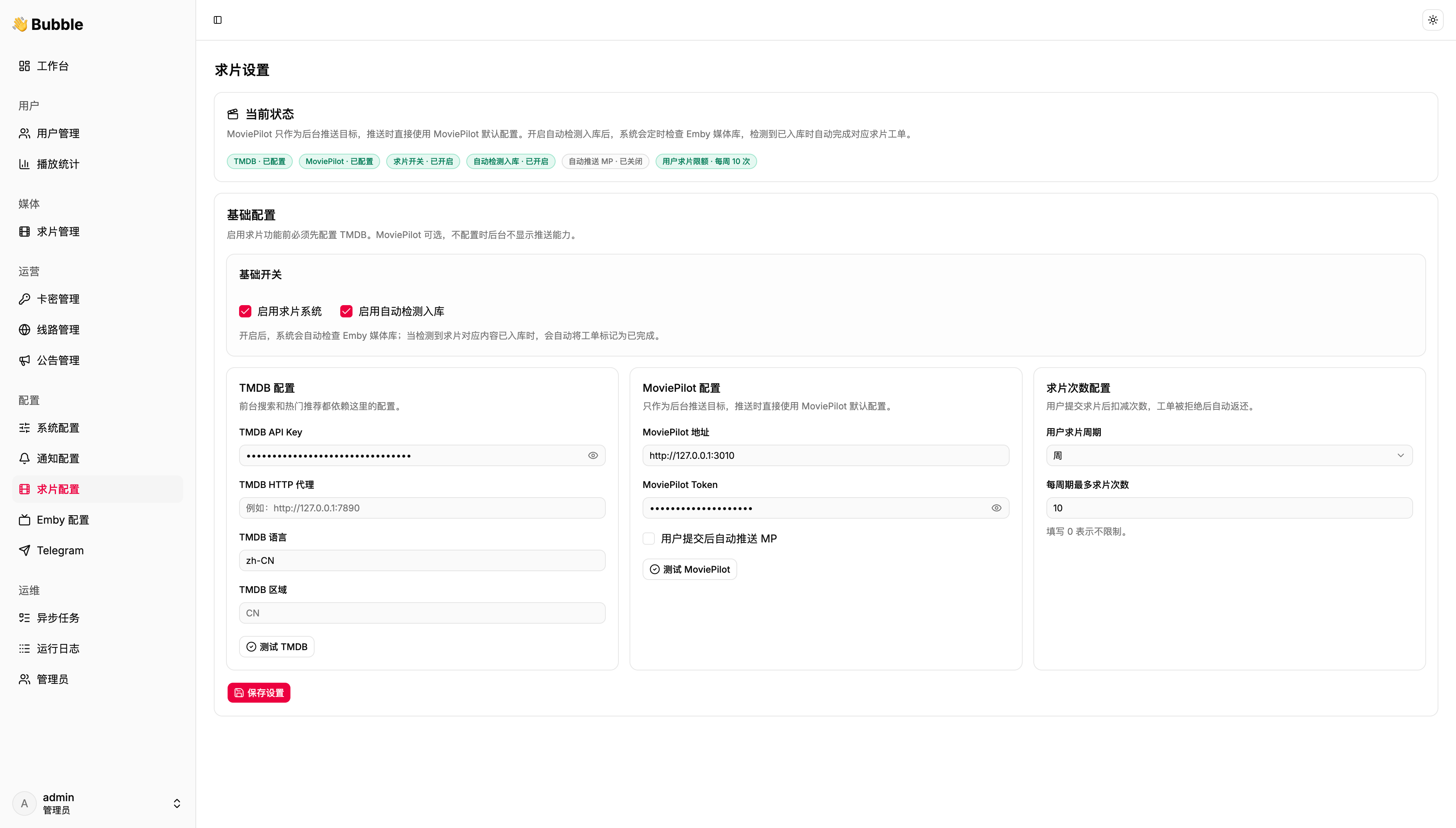Screen dimensions: 1456x828
Task: Reveal the TMDB API Key with the eye icon
Action: 593,455
